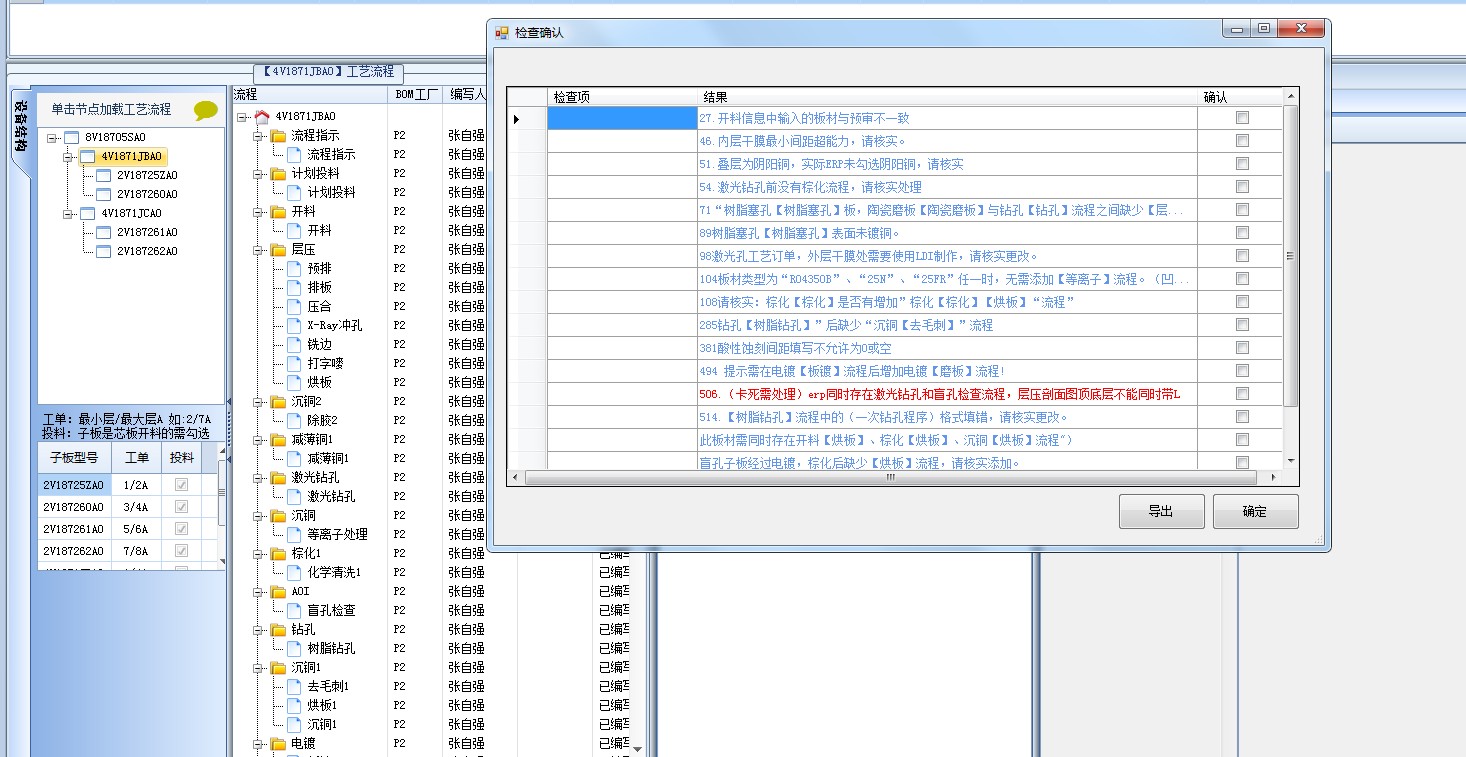Click the 子板型号 column header
This screenshot has width=1466, height=757.
point(74,457)
